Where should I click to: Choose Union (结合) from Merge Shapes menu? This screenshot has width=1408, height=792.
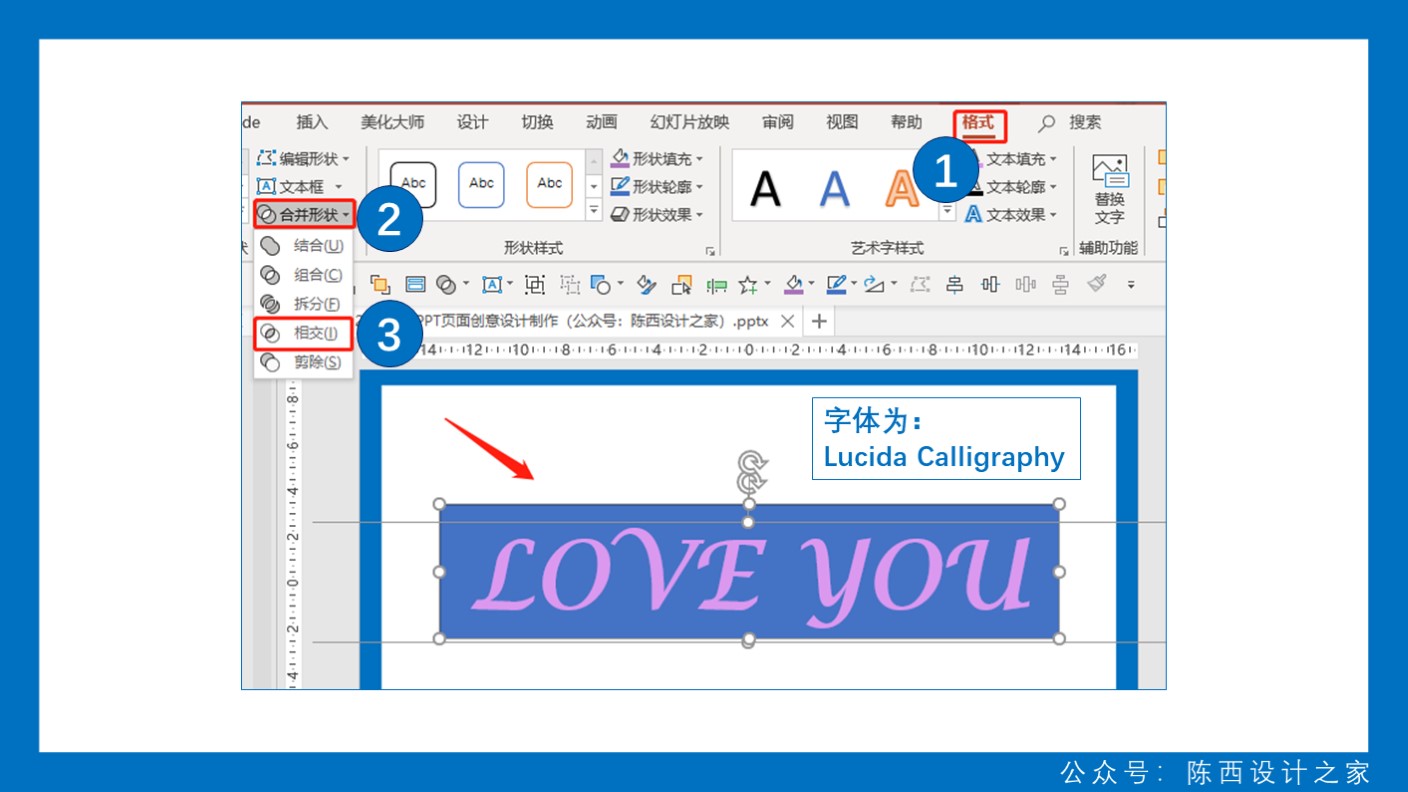pos(303,246)
